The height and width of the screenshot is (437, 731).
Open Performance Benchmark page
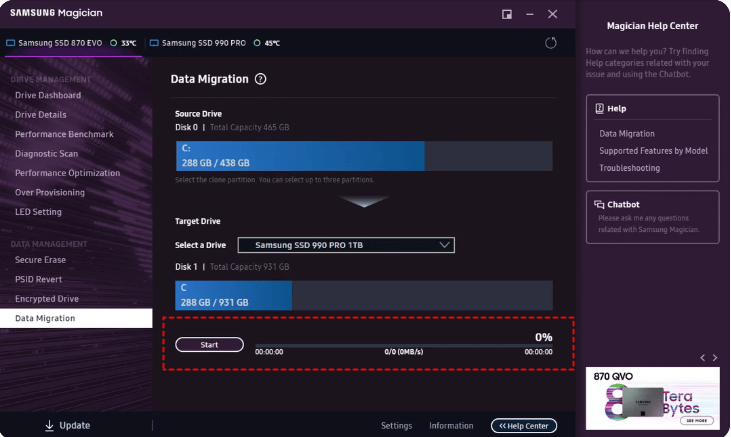click(x=64, y=134)
